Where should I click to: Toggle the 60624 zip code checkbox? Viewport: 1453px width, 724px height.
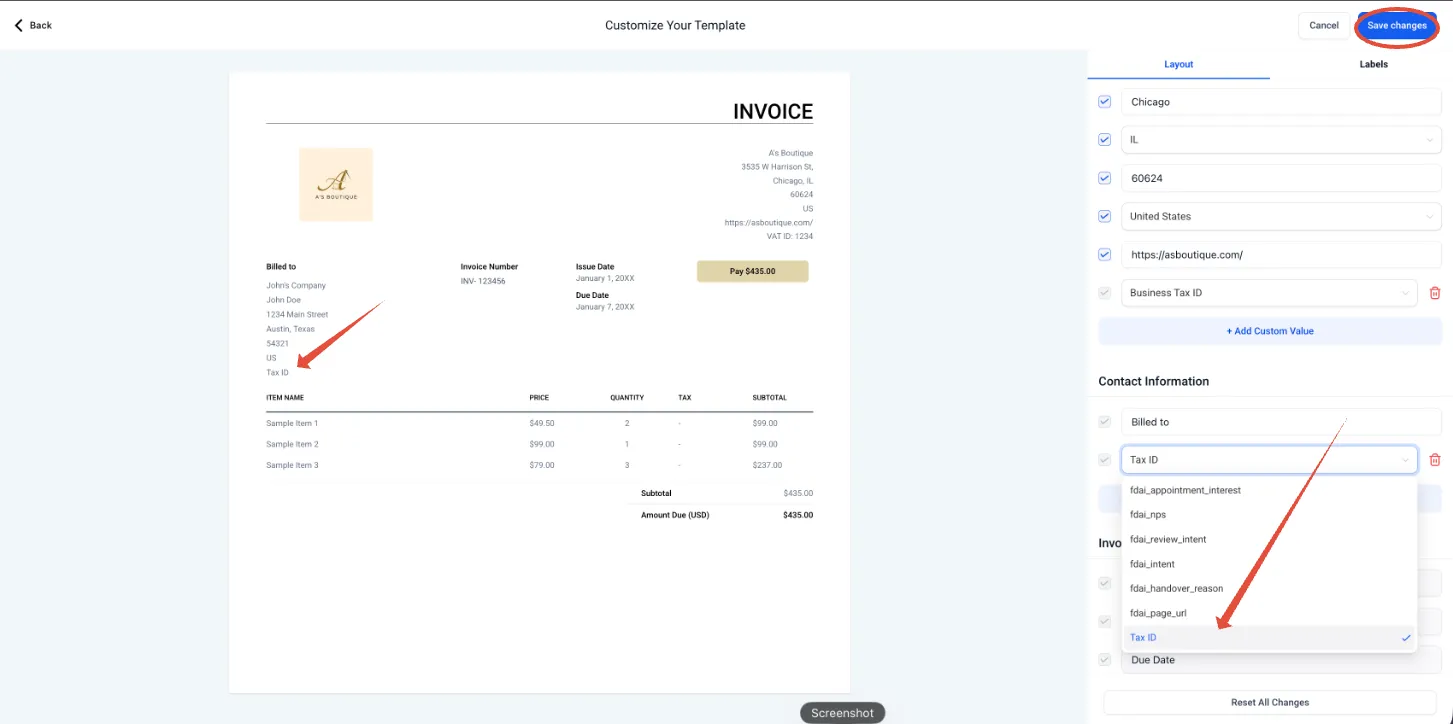tap(1105, 178)
